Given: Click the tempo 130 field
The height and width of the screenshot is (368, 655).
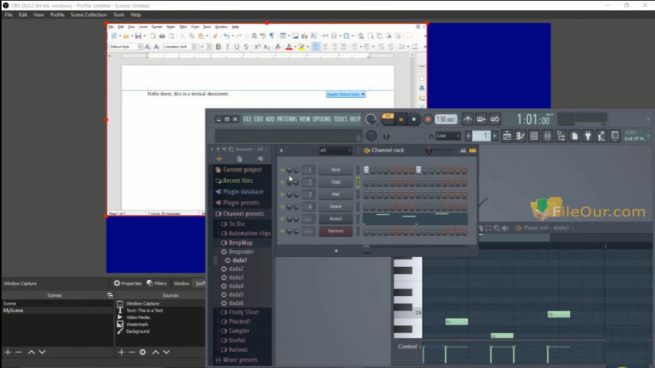Looking at the screenshot, I should click(446, 119).
